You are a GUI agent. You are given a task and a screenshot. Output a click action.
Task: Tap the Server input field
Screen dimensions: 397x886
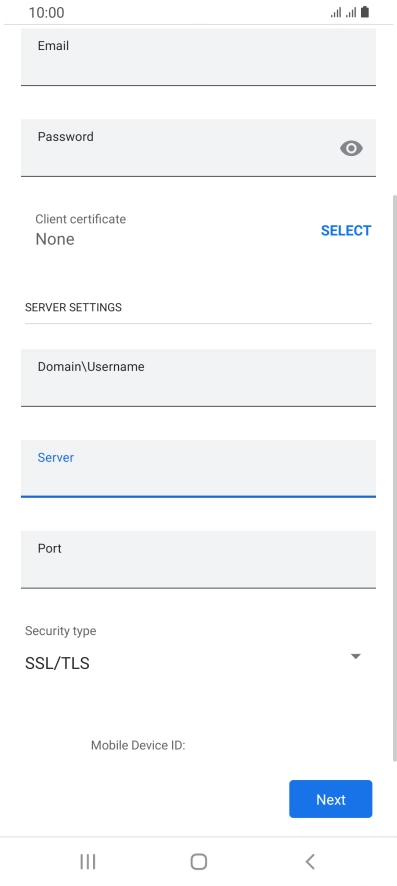coord(198,469)
